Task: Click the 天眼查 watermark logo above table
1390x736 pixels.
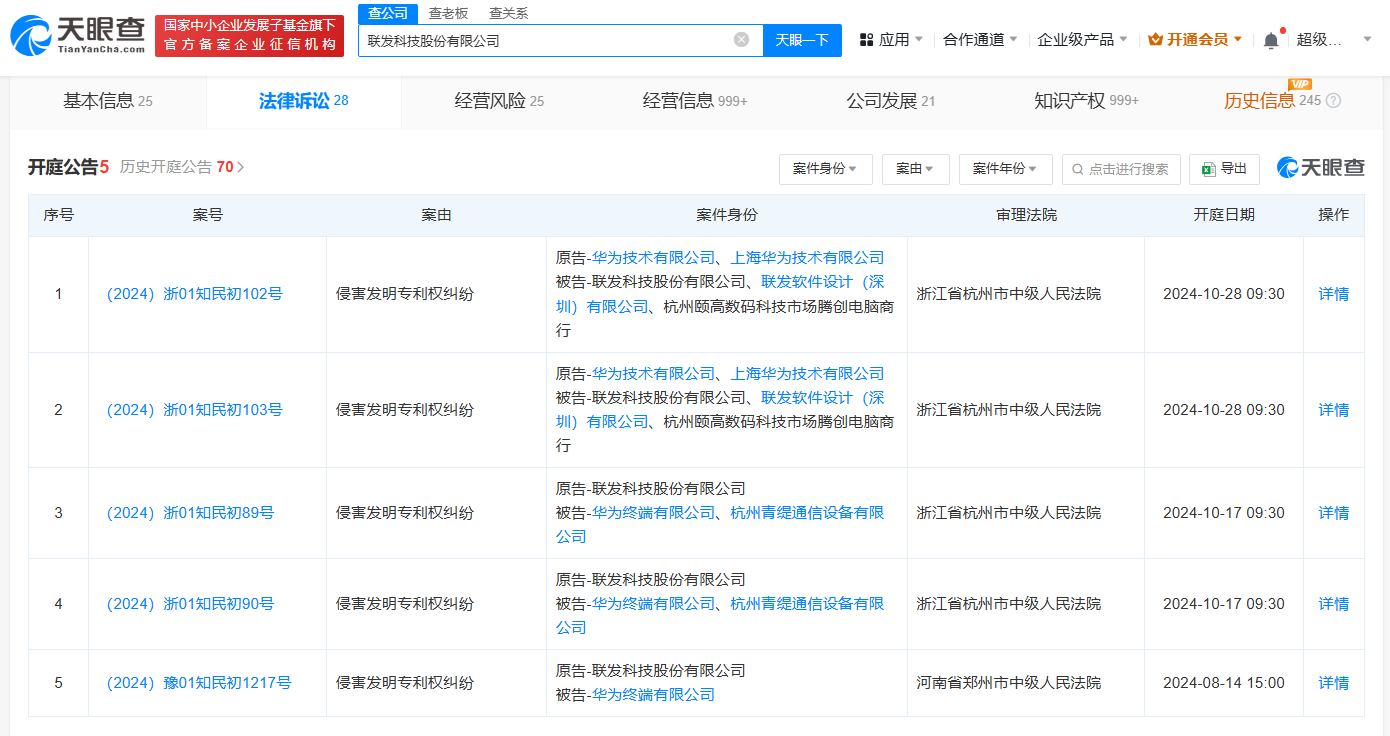Action: point(1320,168)
